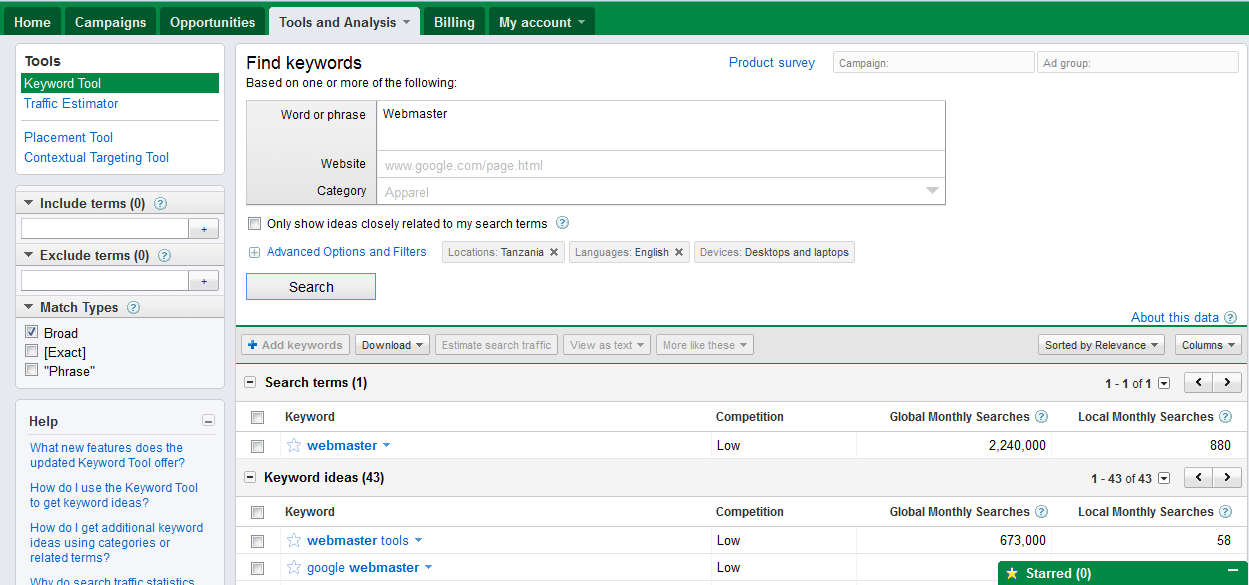
Task: Click the Search button
Action: (311, 287)
